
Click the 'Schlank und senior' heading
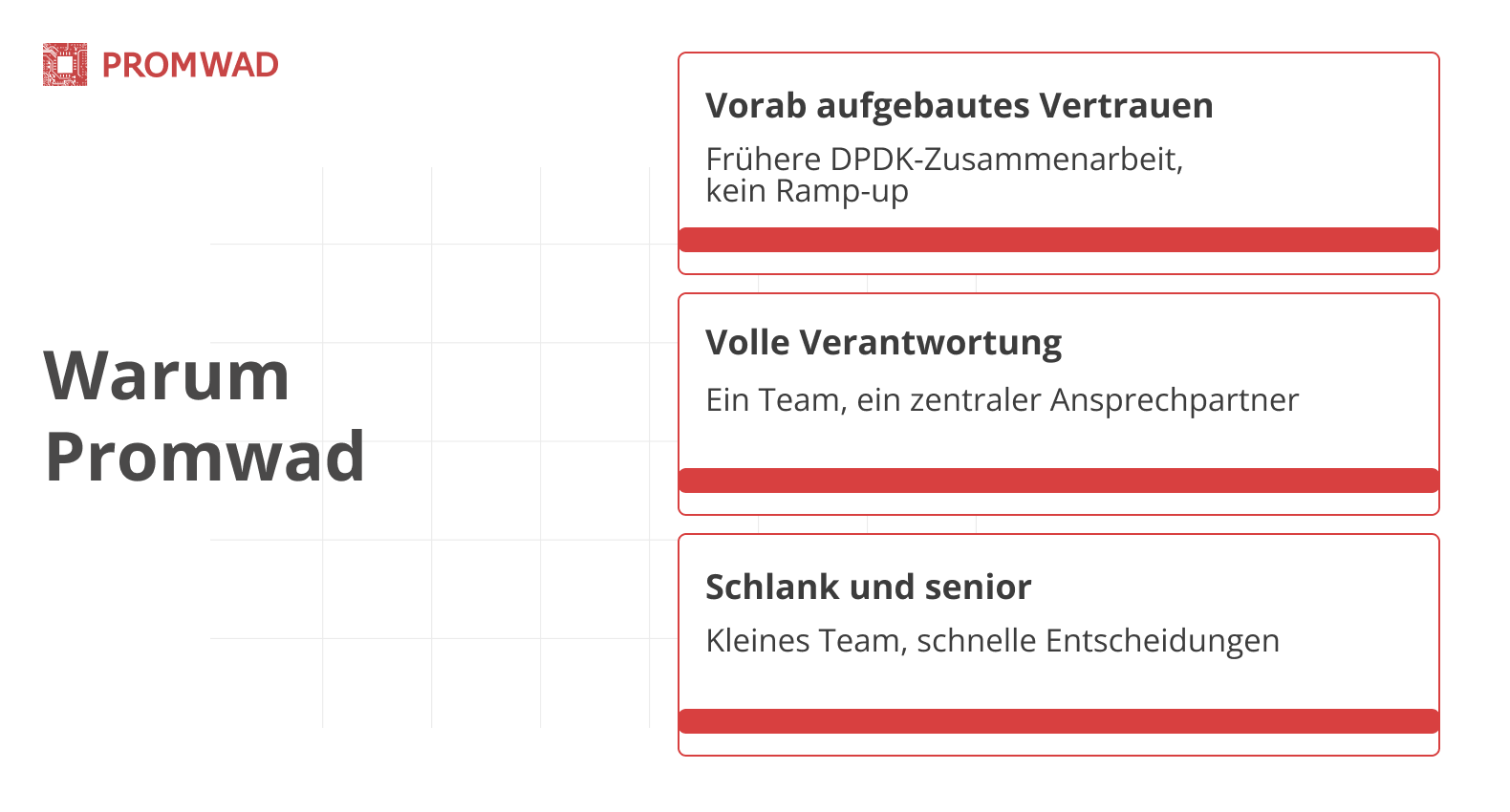869,587
